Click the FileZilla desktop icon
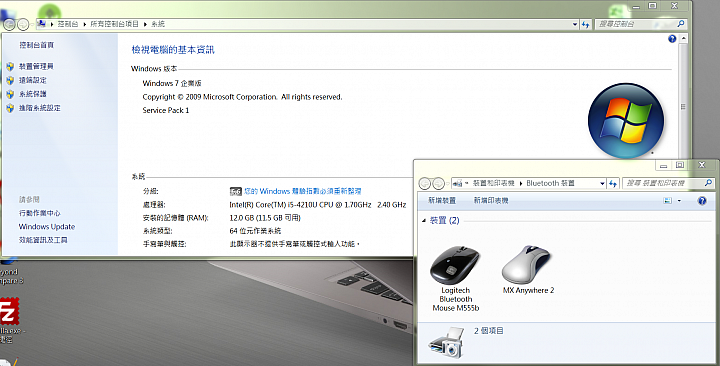The height and width of the screenshot is (366, 720). (9, 311)
